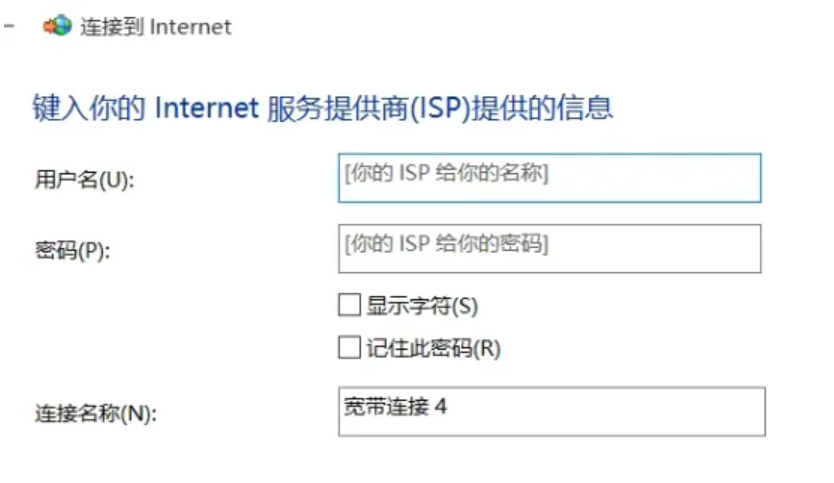Focus the 密码(P) input field
The image size is (834, 483).
coord(549,248)
